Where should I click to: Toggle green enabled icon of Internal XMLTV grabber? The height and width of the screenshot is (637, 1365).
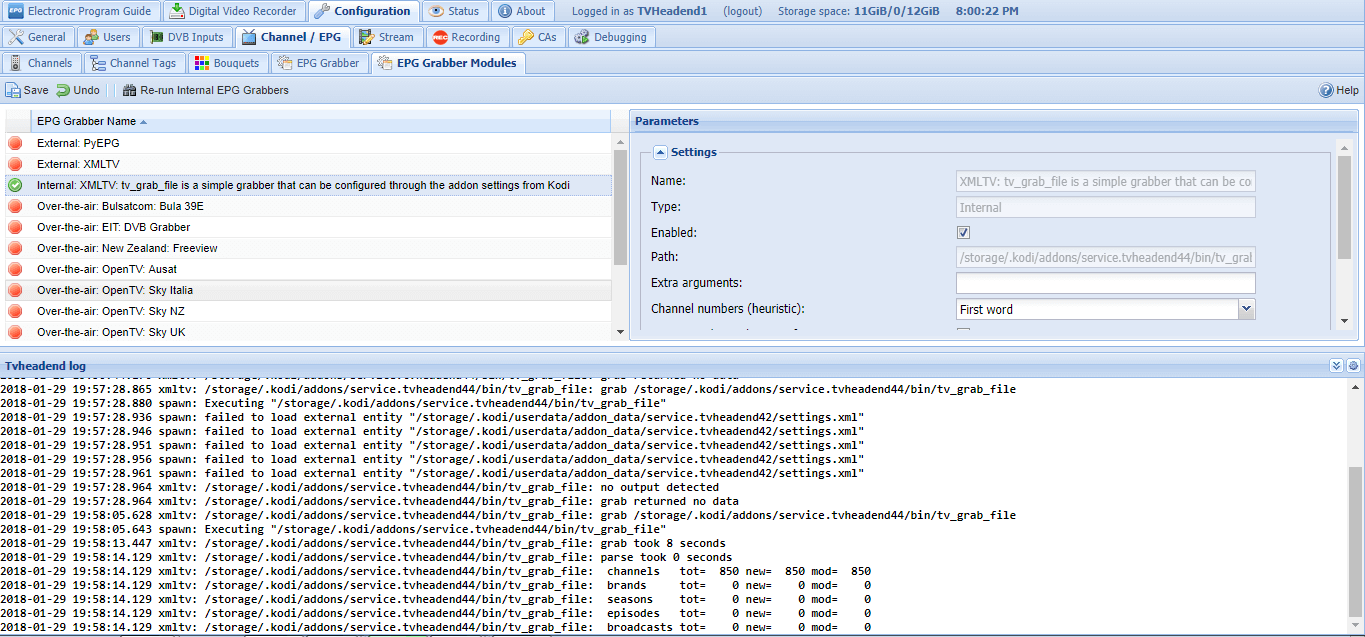point(15,185)
